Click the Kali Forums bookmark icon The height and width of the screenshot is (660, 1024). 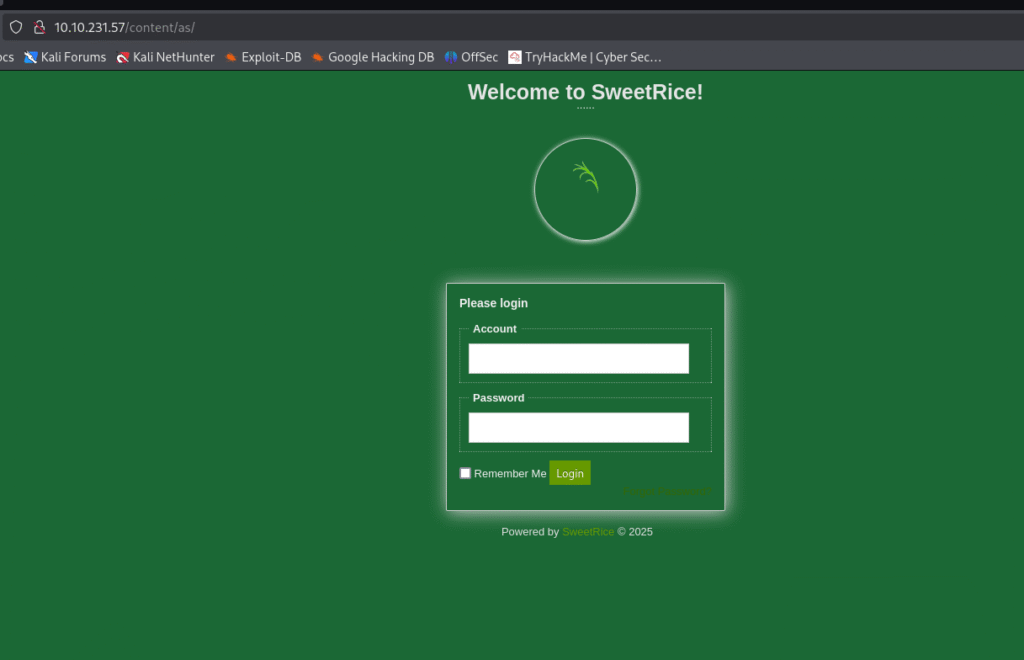(x=31, y=57)
